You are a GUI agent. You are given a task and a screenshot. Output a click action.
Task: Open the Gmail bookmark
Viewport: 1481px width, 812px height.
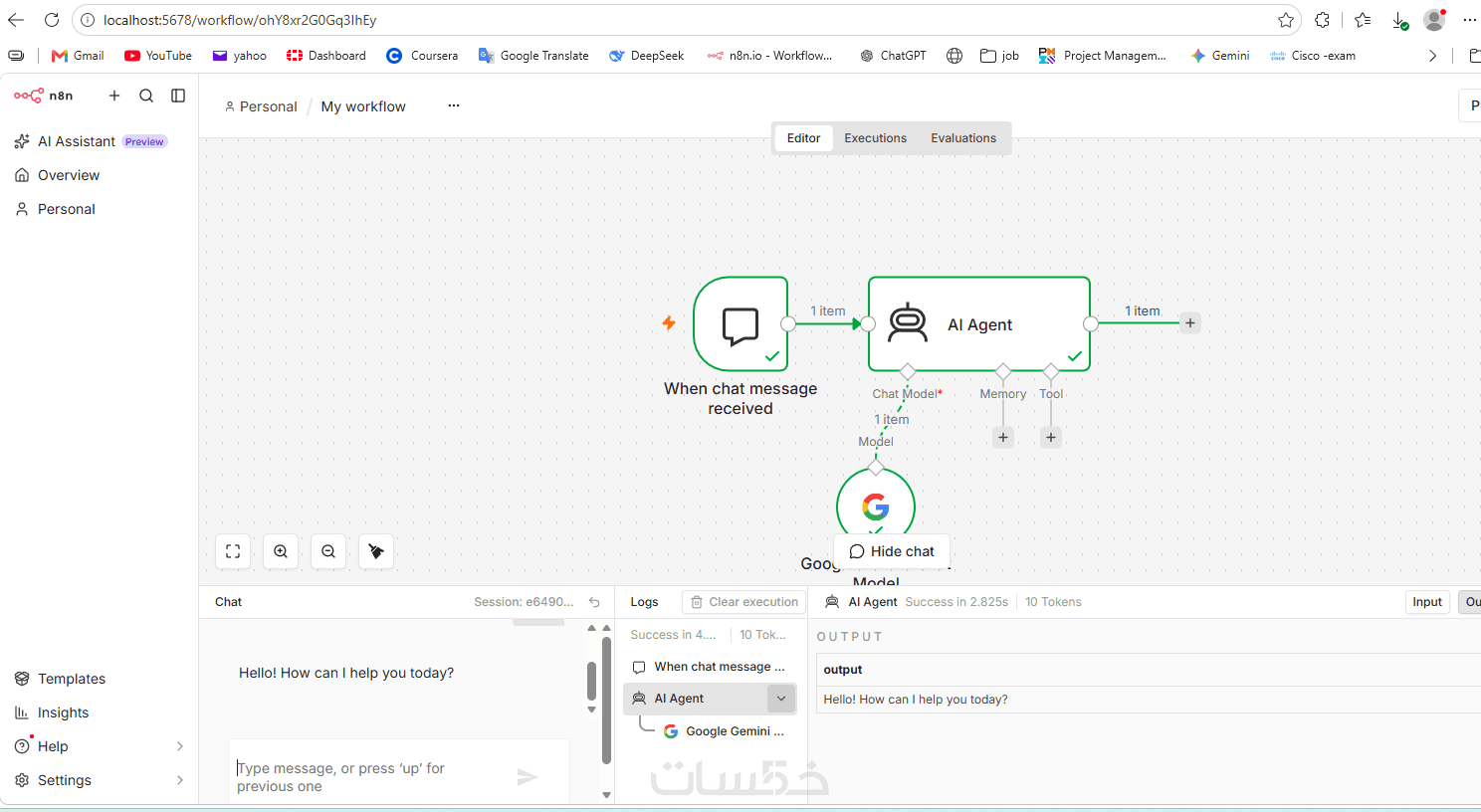click(78, 56)
